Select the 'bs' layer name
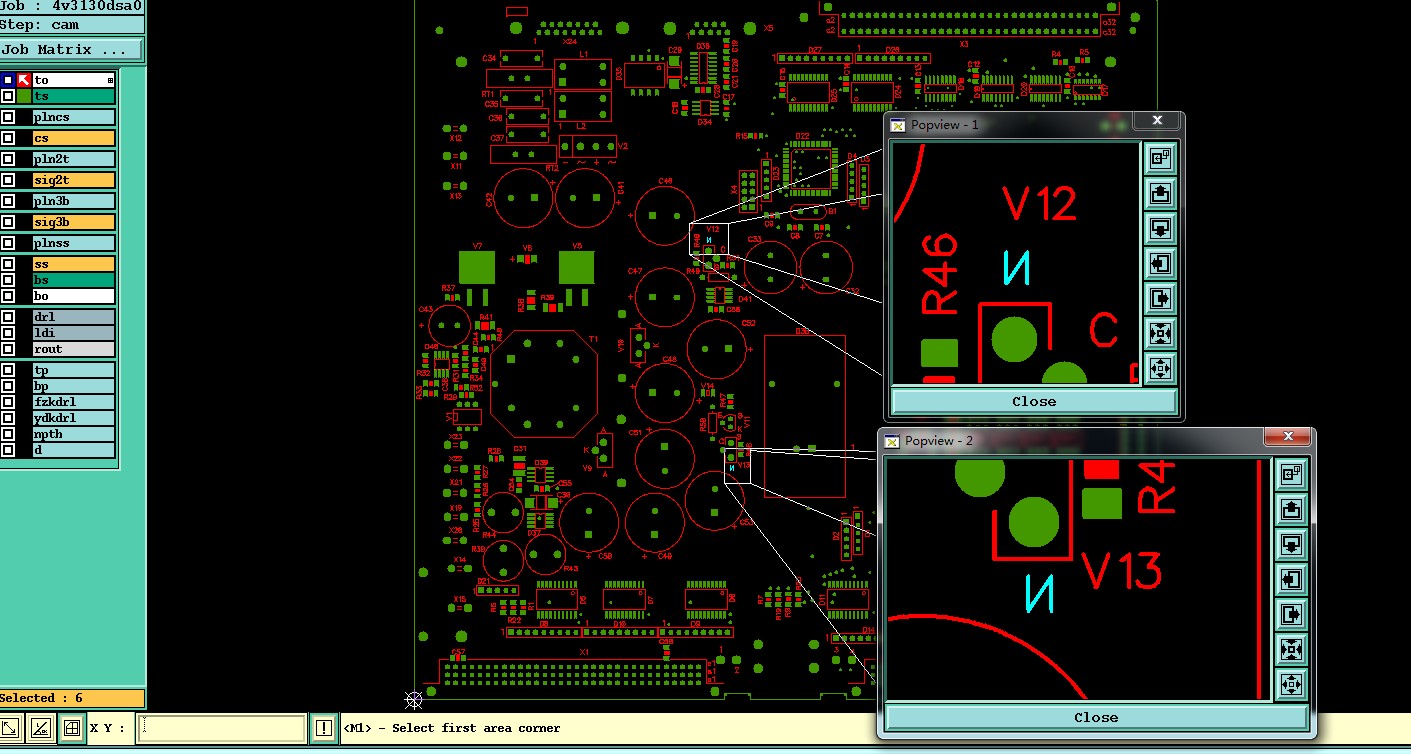1411x754 pixels. coord(73,280)
